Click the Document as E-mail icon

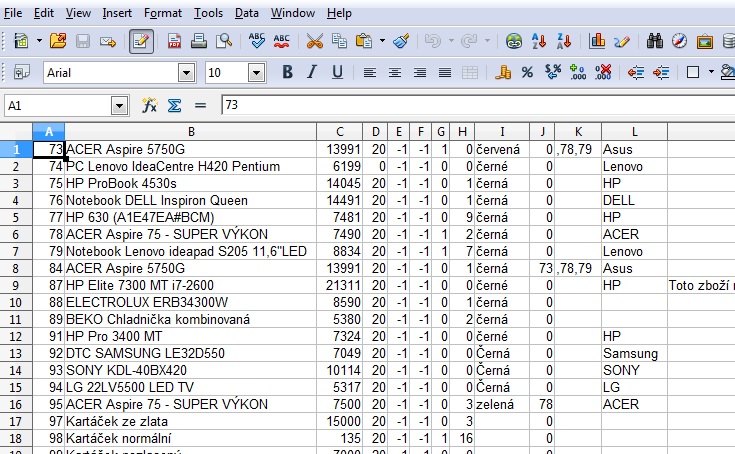108,41
